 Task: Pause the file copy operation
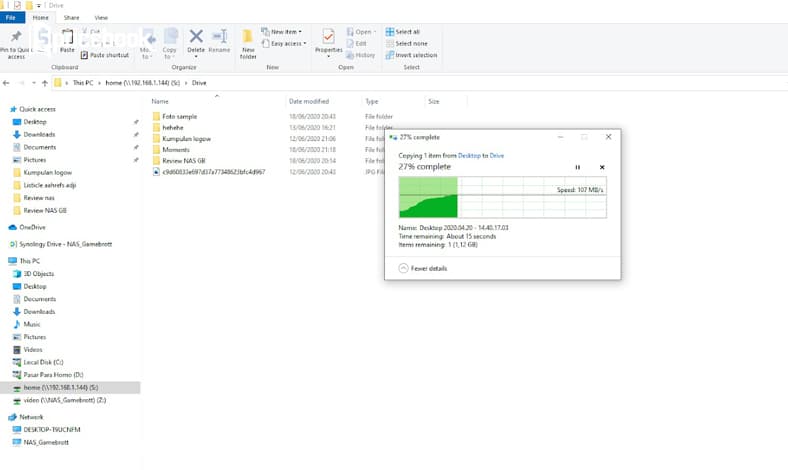(577, 167)
